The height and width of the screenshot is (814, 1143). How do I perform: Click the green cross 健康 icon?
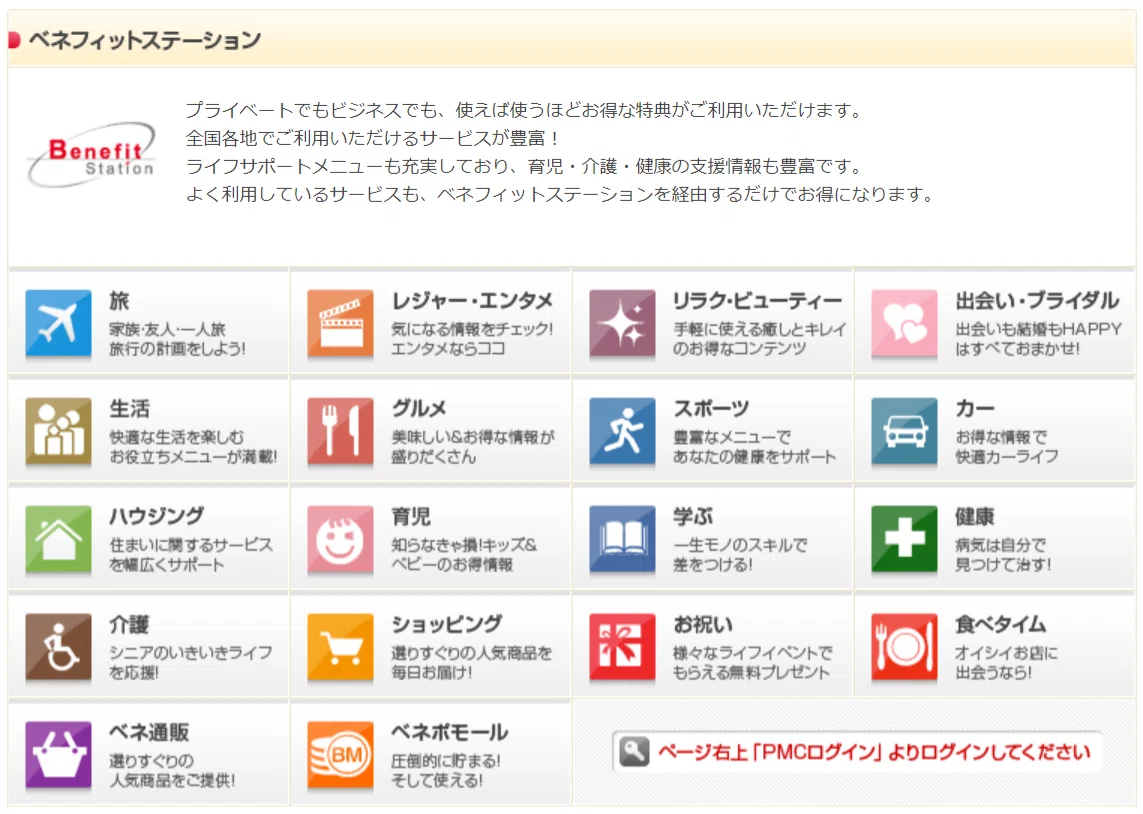click(x=905, y=539)
